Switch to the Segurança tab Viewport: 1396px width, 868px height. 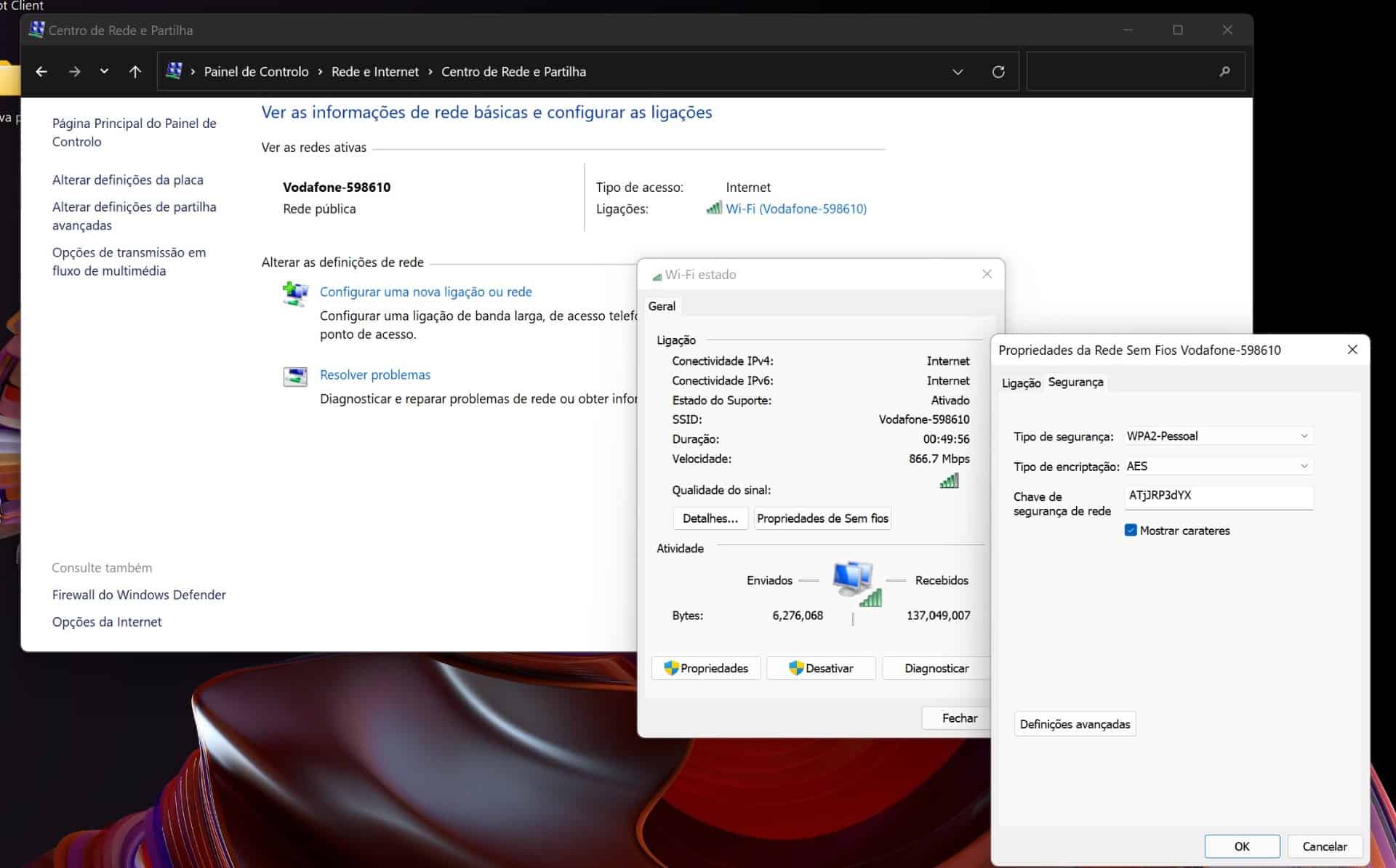(x=1075, y=382)
